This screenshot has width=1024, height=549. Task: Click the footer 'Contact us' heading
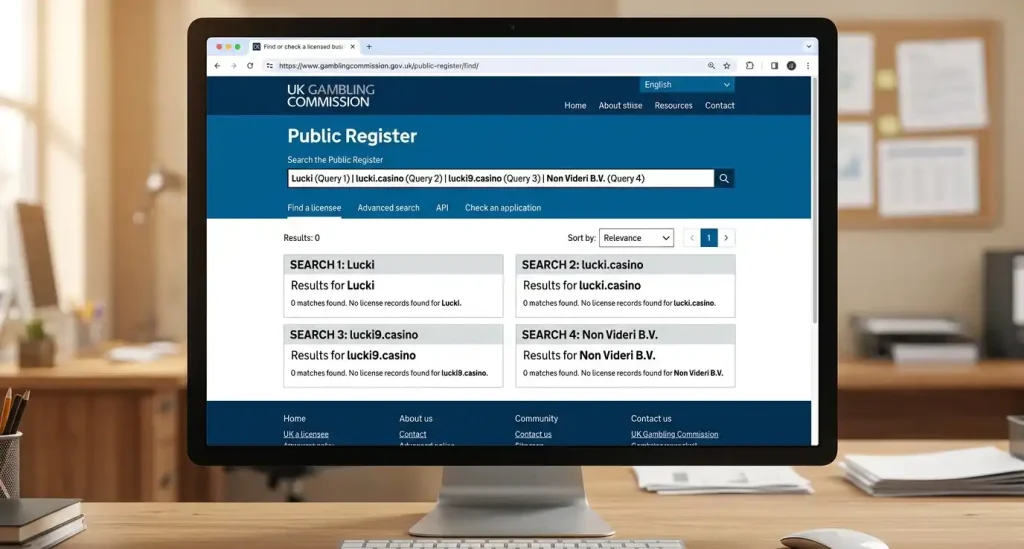651,418
